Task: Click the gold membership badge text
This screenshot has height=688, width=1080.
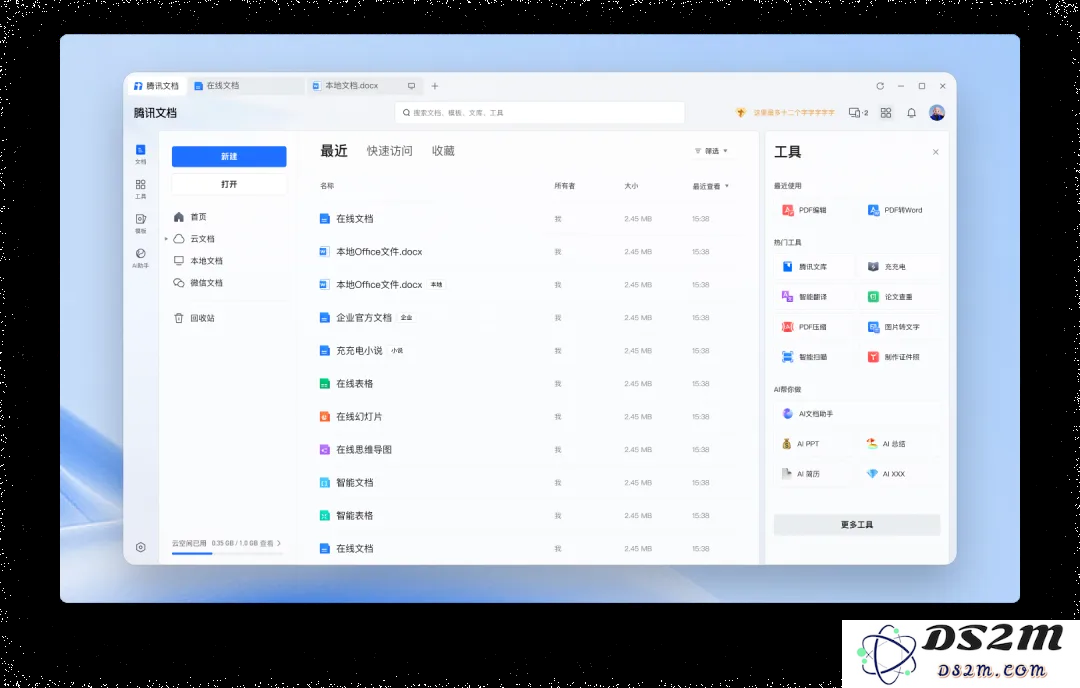Action: (793, 113)
